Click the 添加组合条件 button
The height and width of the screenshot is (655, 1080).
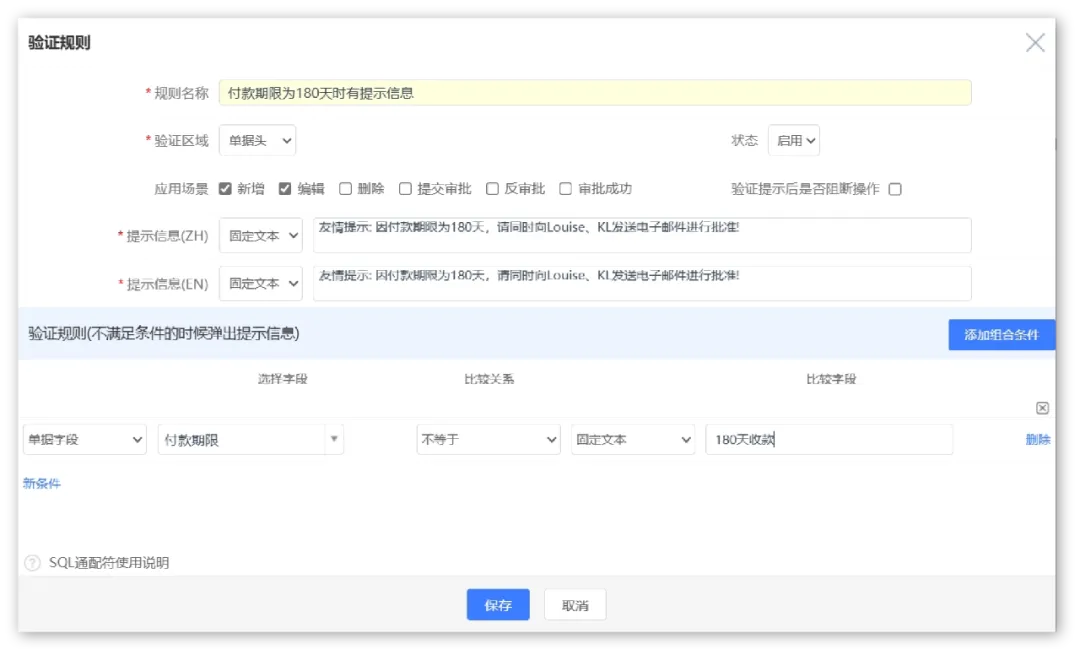(x=1001, y=335)
